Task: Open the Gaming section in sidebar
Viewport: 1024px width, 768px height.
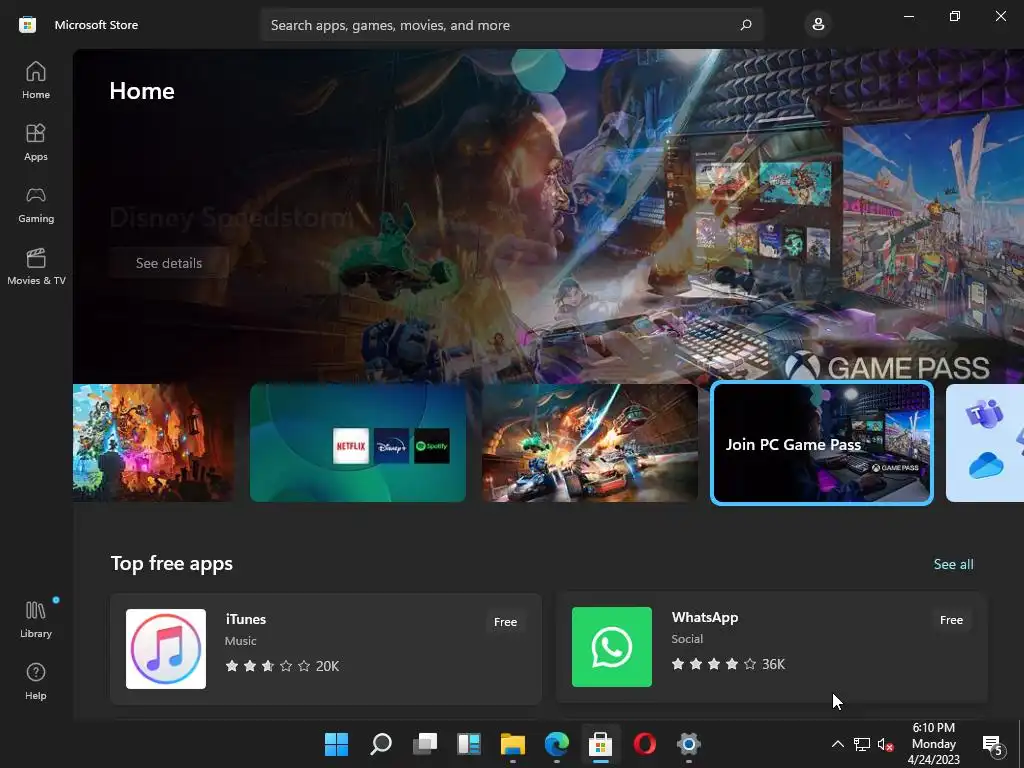Action: coord(36,204)
